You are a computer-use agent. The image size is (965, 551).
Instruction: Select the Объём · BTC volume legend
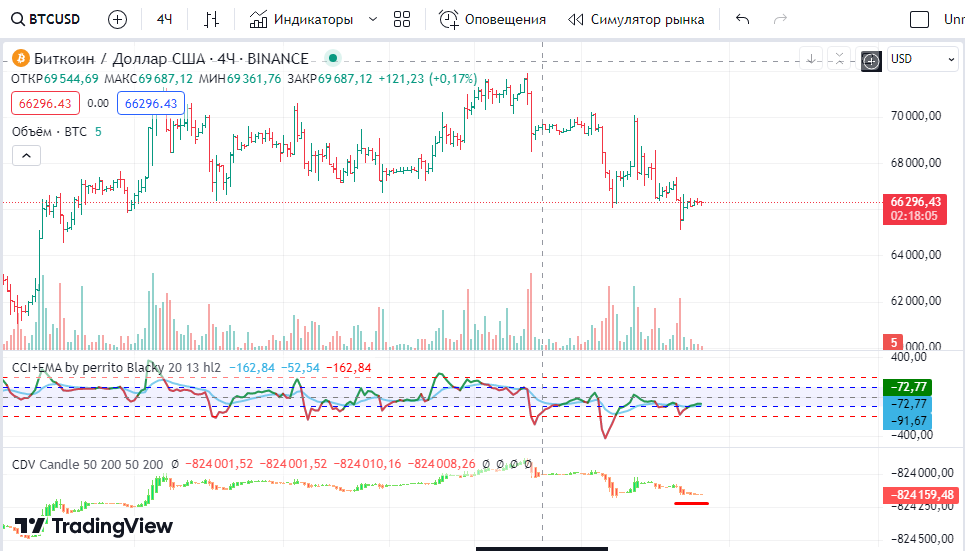[49, 132]
